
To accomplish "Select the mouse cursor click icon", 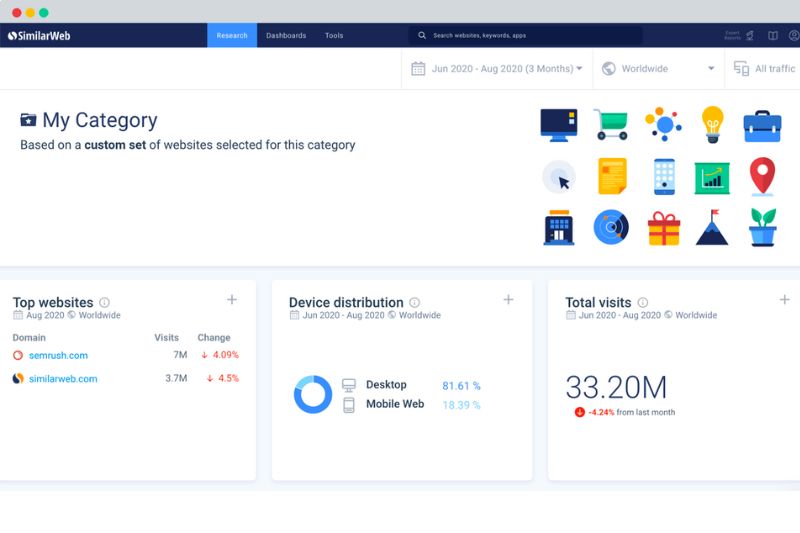I will point(559,177).
